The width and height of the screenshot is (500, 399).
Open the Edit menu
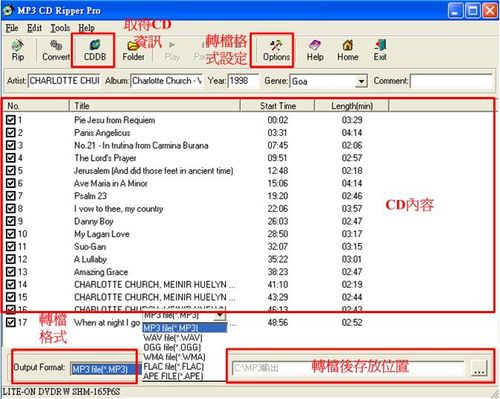tap(34, 28)
